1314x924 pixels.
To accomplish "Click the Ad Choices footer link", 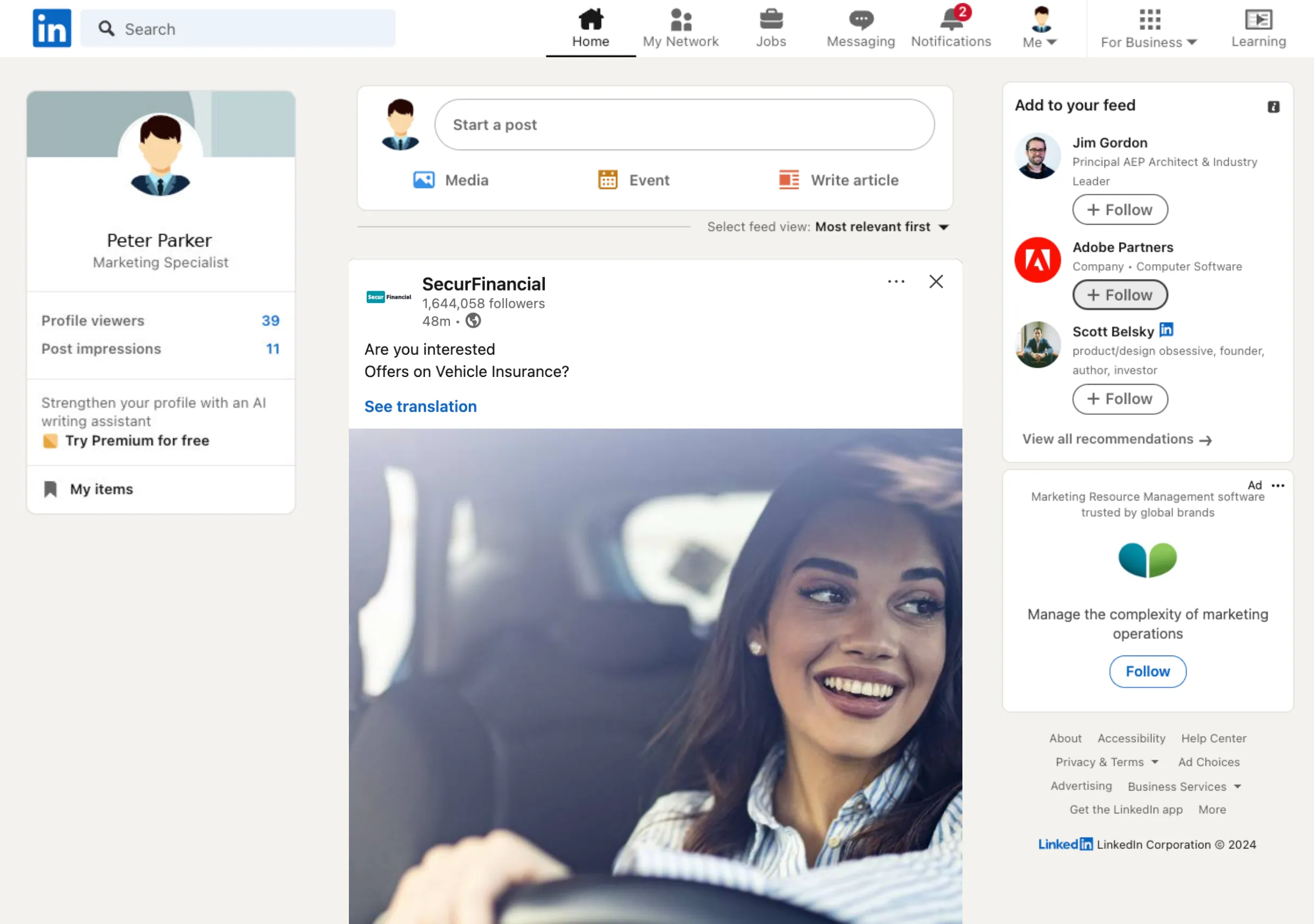I will pyautogui.click(x=1209, y=762).
